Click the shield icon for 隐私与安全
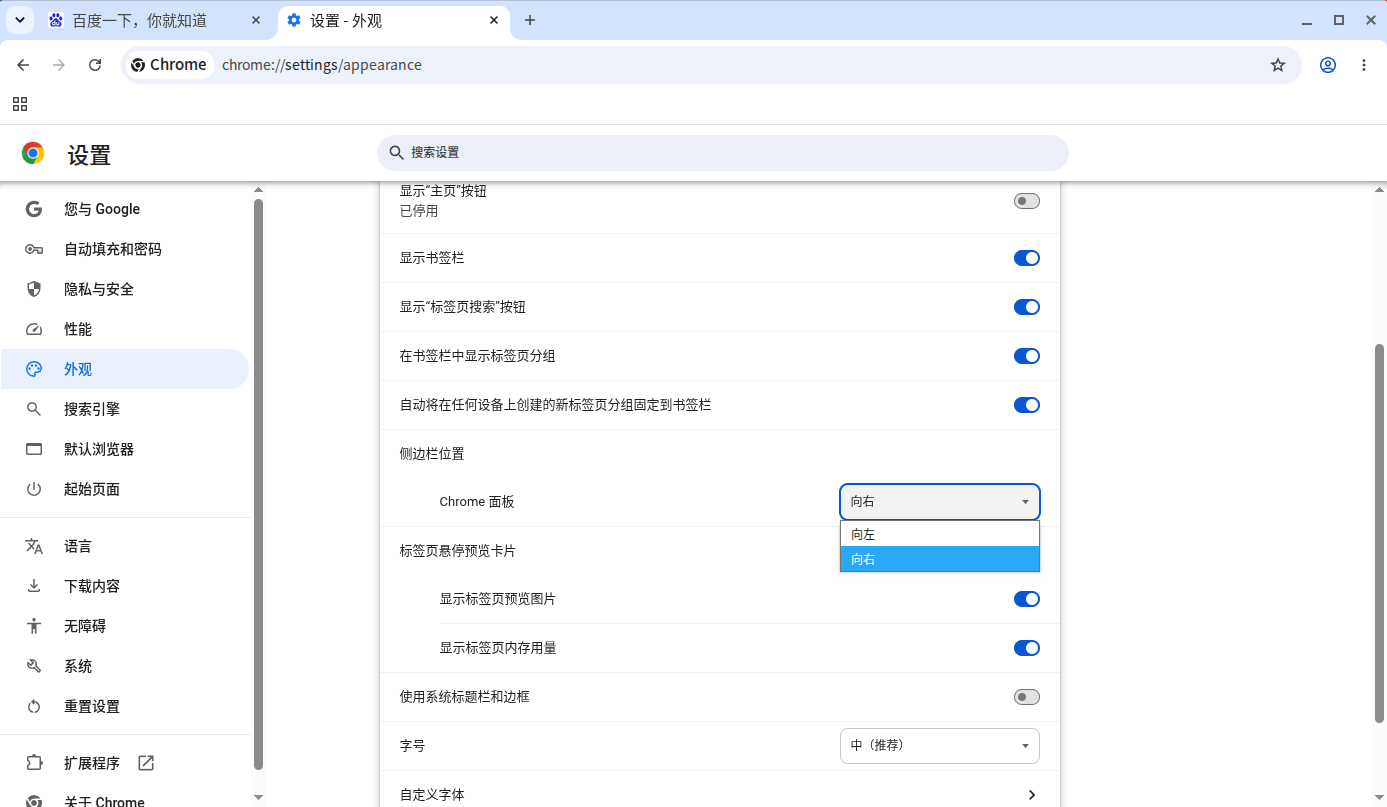1387x807 pixels. click(x=34, y=289)
